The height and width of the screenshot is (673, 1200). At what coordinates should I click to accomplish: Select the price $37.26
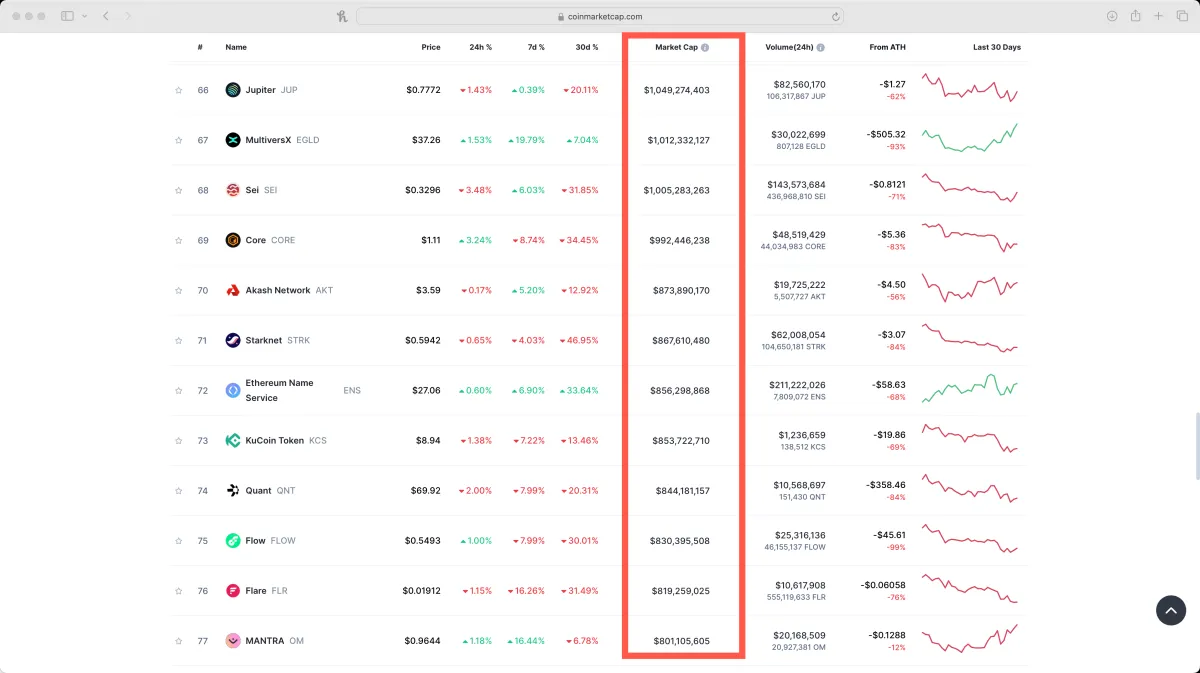(426, 140)
